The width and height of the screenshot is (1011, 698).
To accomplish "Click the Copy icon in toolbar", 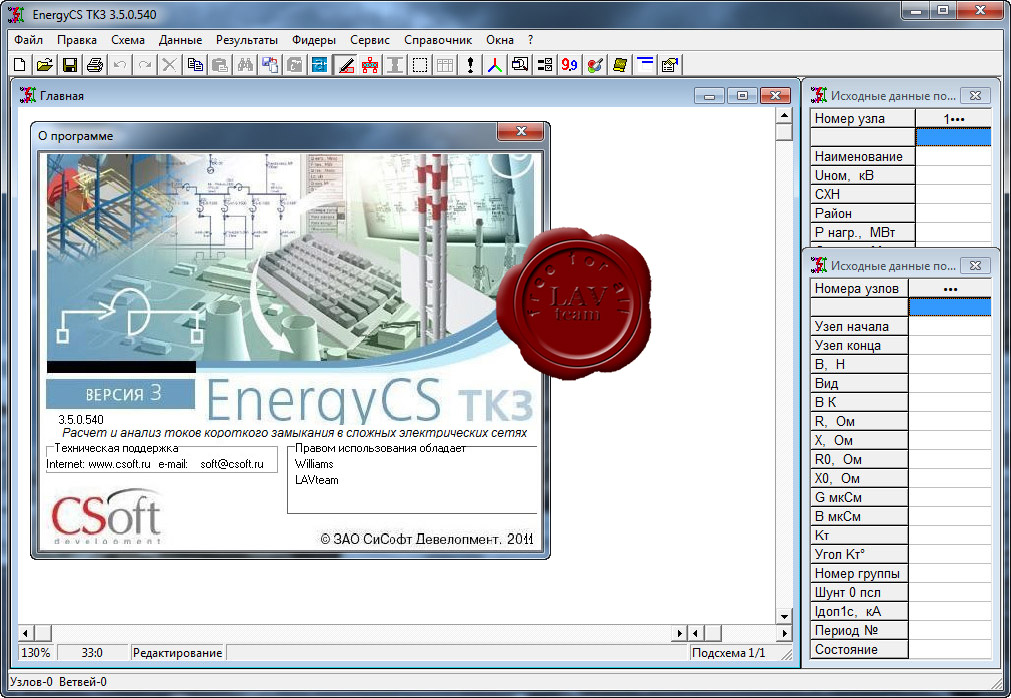I will (195, 64).
